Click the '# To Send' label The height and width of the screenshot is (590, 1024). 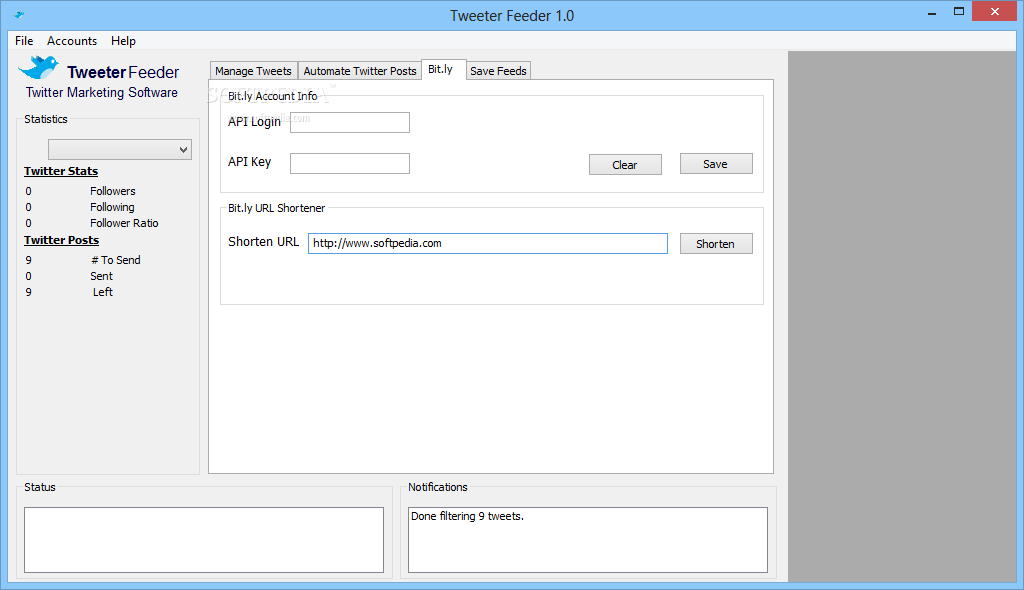pos(116,260)
